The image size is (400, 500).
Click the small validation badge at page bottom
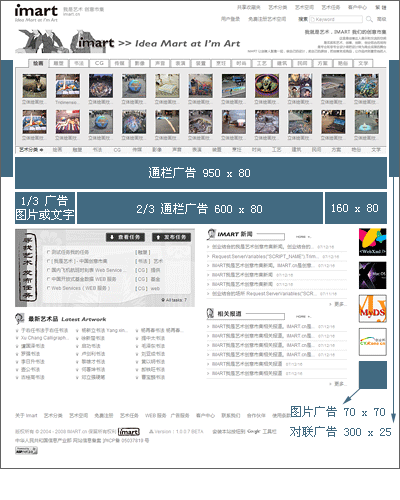(26, 450)
